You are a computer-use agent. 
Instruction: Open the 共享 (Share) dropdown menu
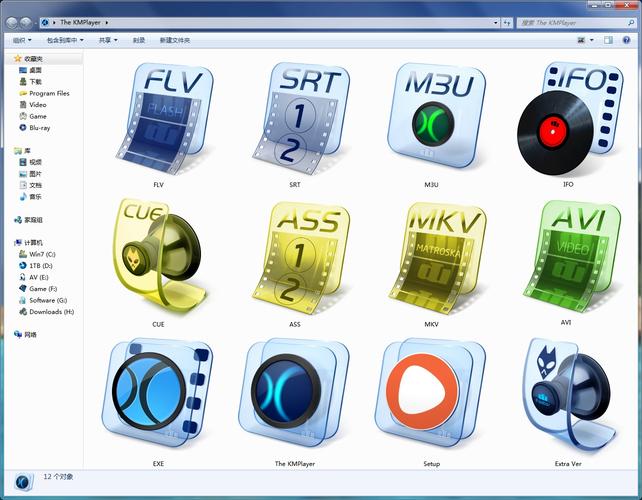[108, 40]
